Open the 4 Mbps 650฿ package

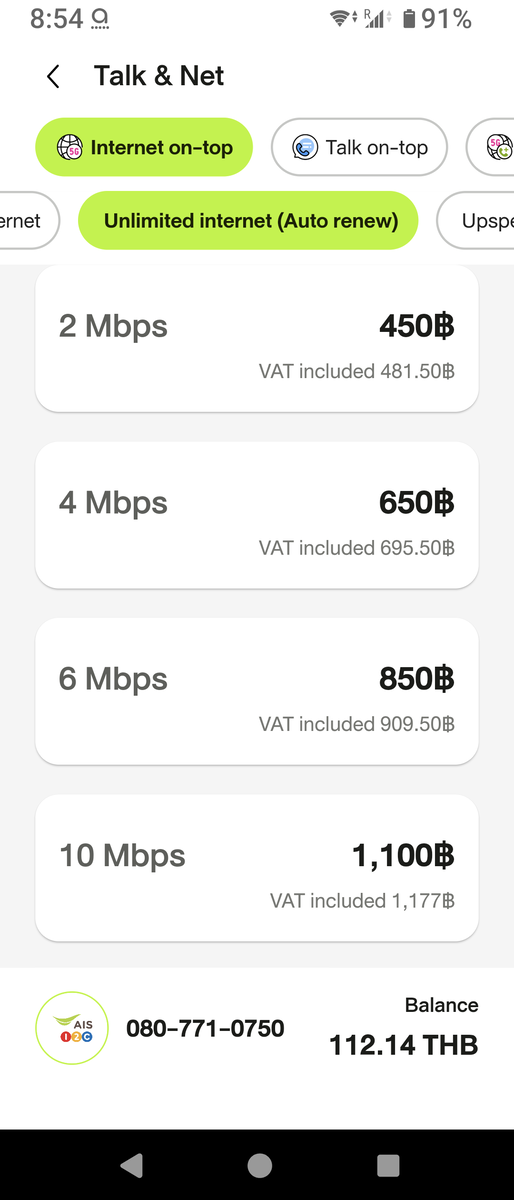[x=257, y=515]
